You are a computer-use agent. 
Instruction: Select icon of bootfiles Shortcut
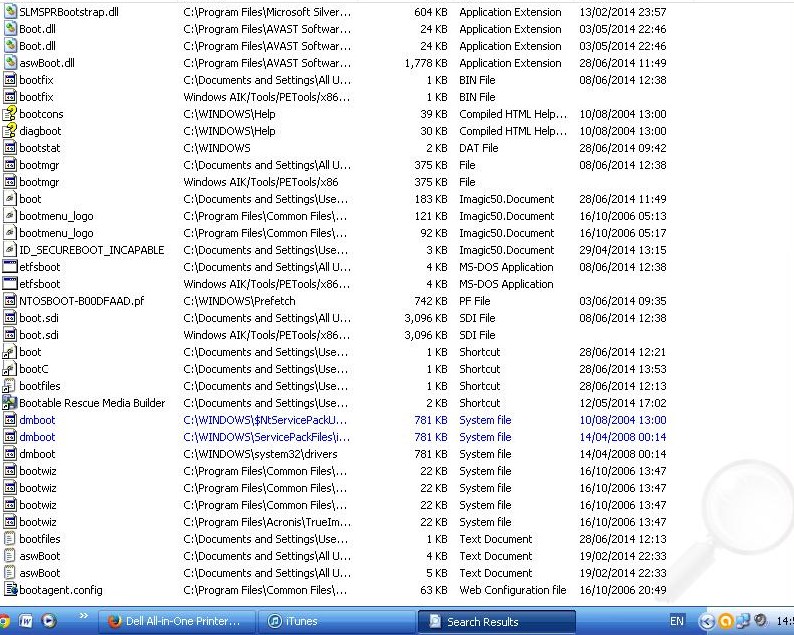pyautogui.click(x=10, y=386)
